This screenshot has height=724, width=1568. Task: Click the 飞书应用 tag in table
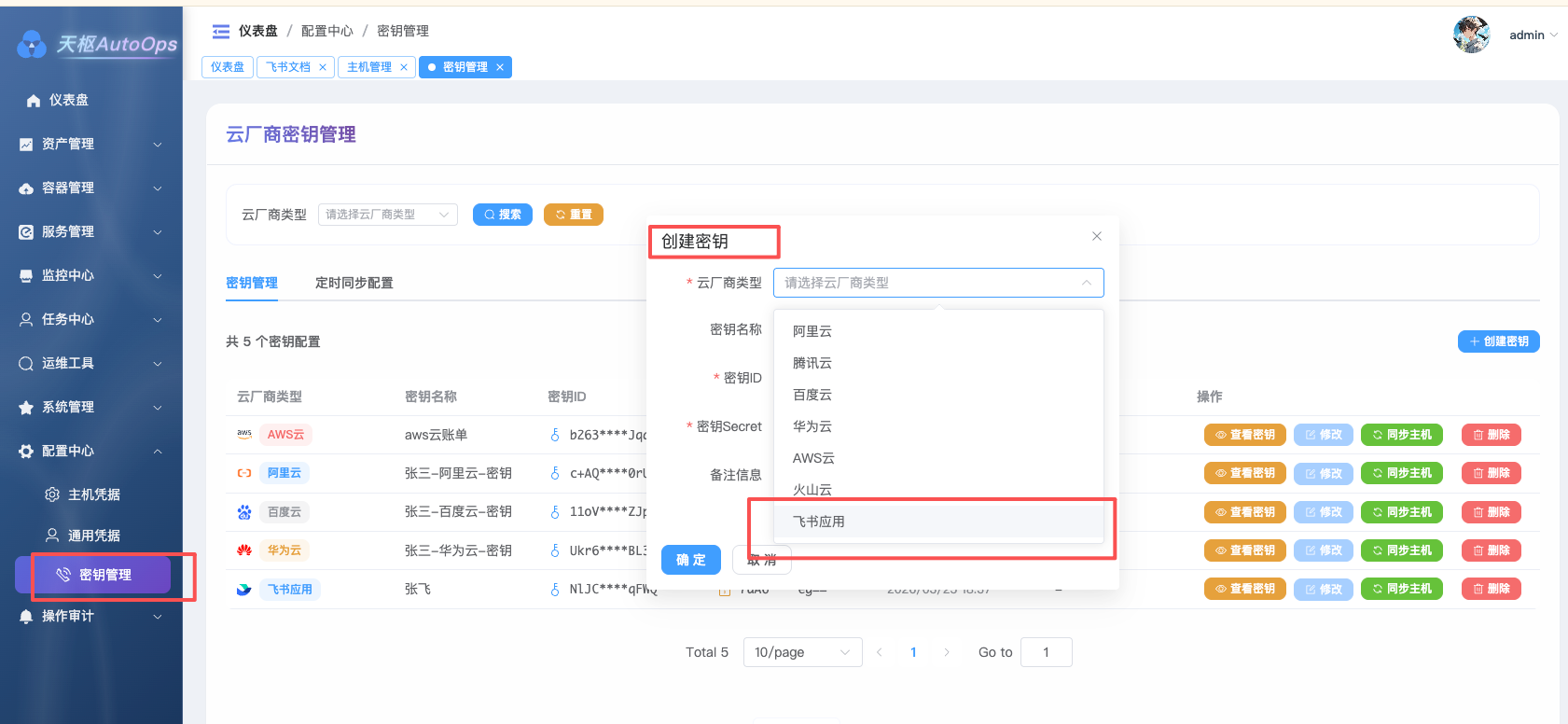290,590
